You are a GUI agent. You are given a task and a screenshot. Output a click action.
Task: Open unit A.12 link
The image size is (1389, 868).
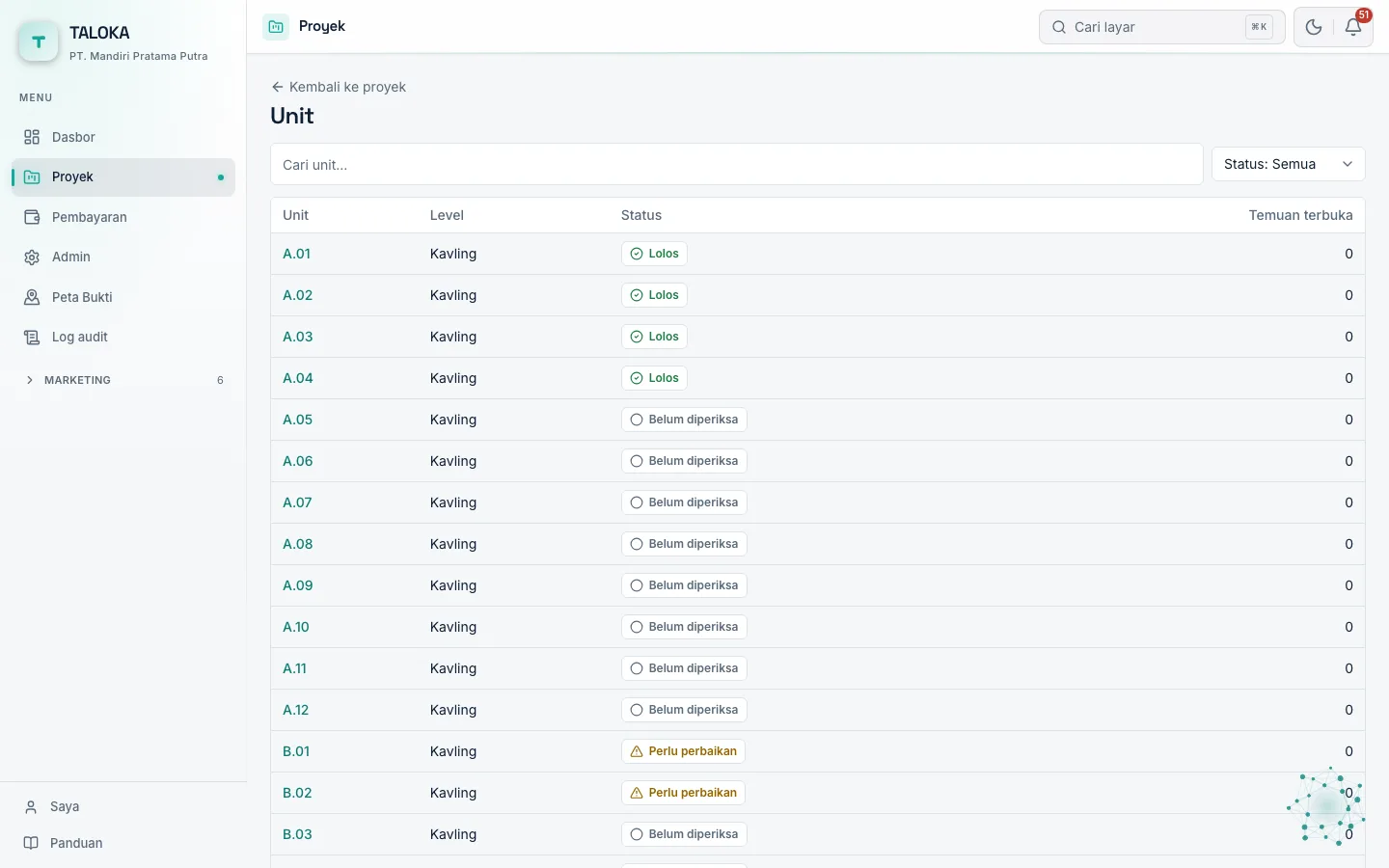pos(295,710)
